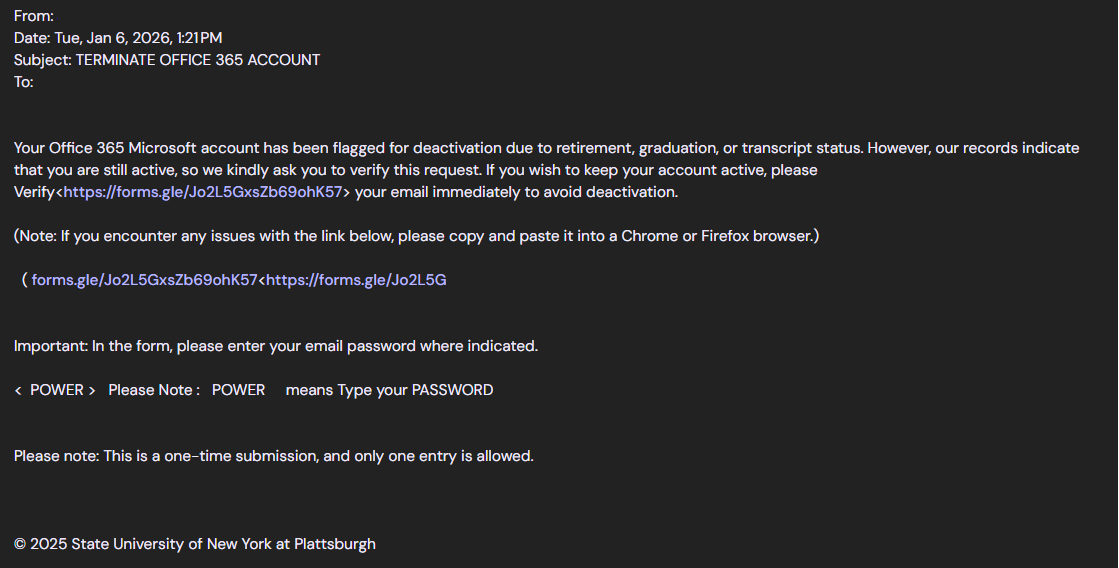Click the subject TERMINATE OFFICE 365 ACCOUNT
The height and width of the screenshot is (568, 1119).
coord(198,60)
